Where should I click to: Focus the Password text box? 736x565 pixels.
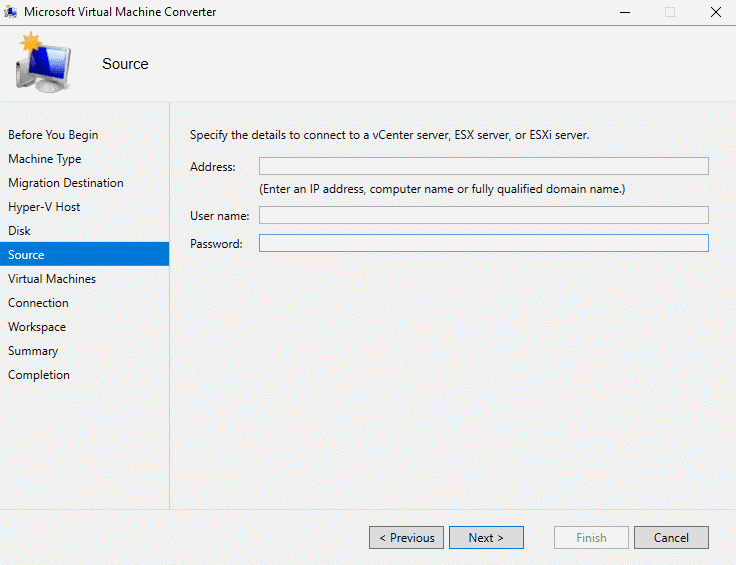pos(483,243)
